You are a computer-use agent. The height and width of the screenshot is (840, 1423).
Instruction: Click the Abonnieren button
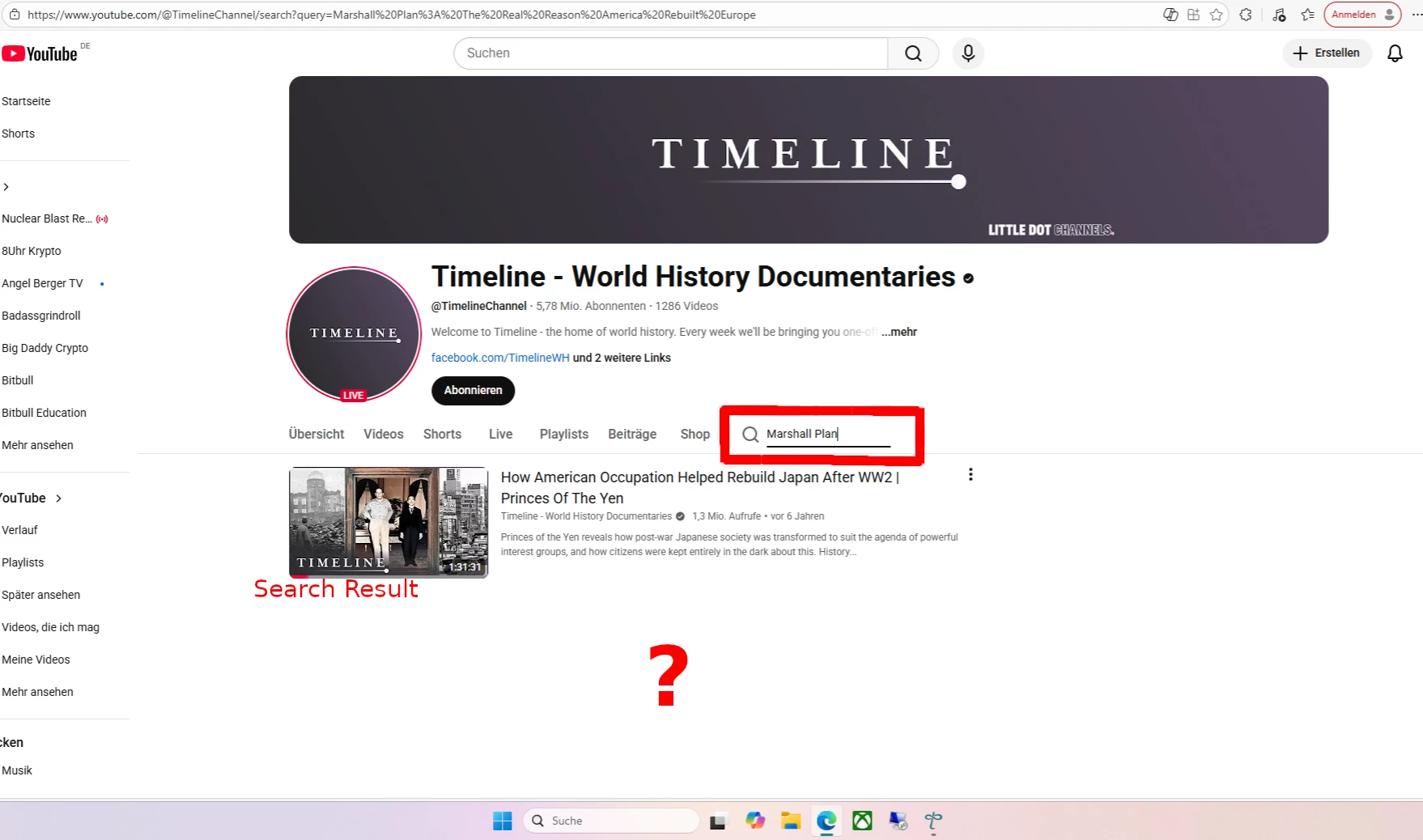pyautogui.click(x=474, y=391)
